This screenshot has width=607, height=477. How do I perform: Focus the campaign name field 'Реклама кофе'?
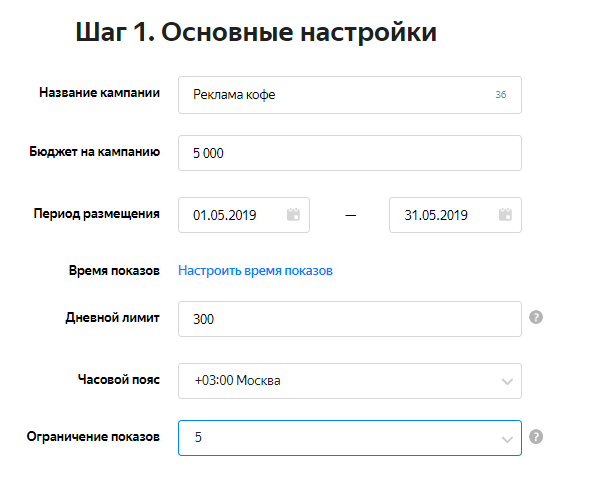click(x=330, y=95)
